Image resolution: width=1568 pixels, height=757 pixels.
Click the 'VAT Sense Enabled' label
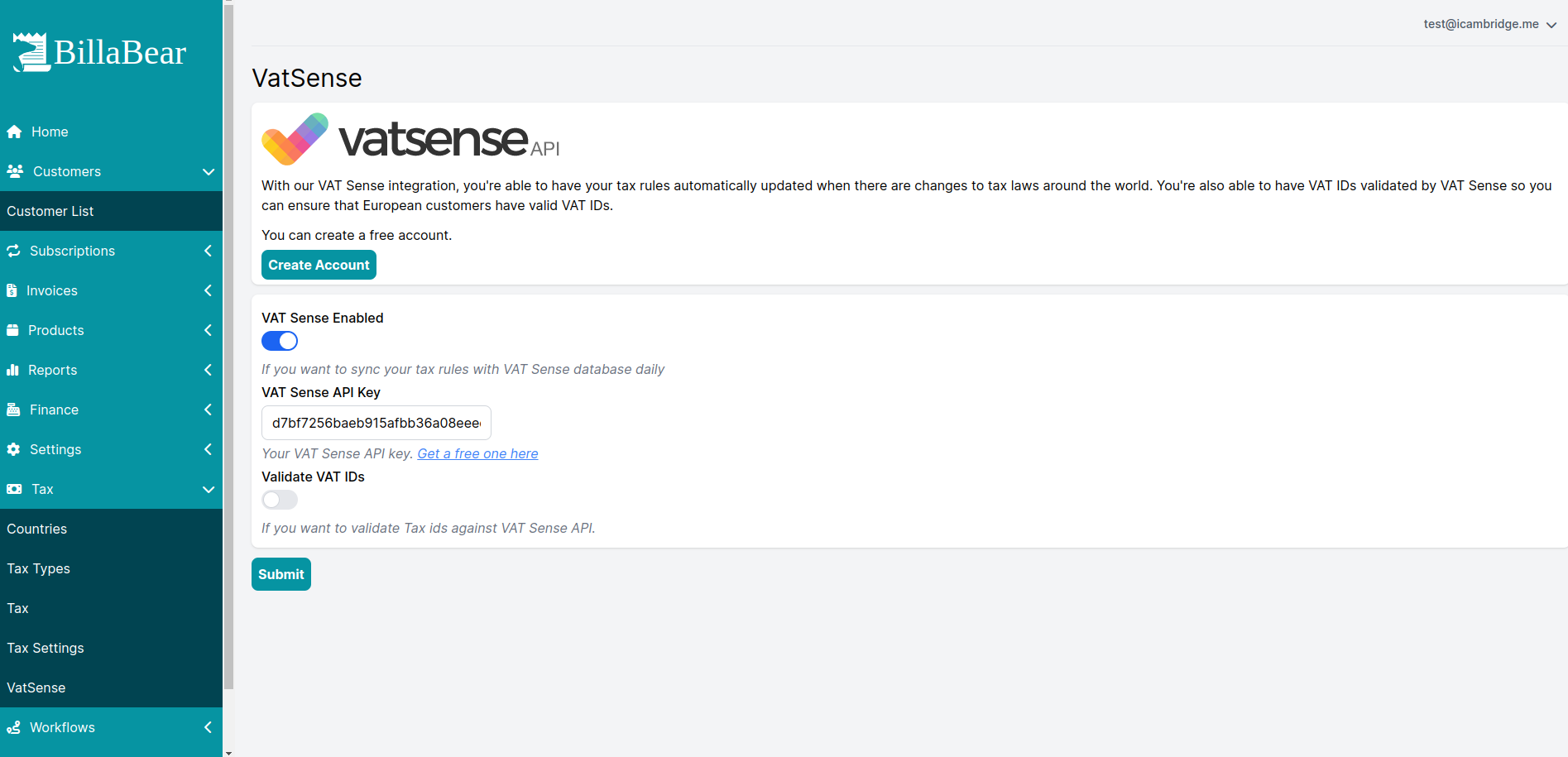[323, 318]
